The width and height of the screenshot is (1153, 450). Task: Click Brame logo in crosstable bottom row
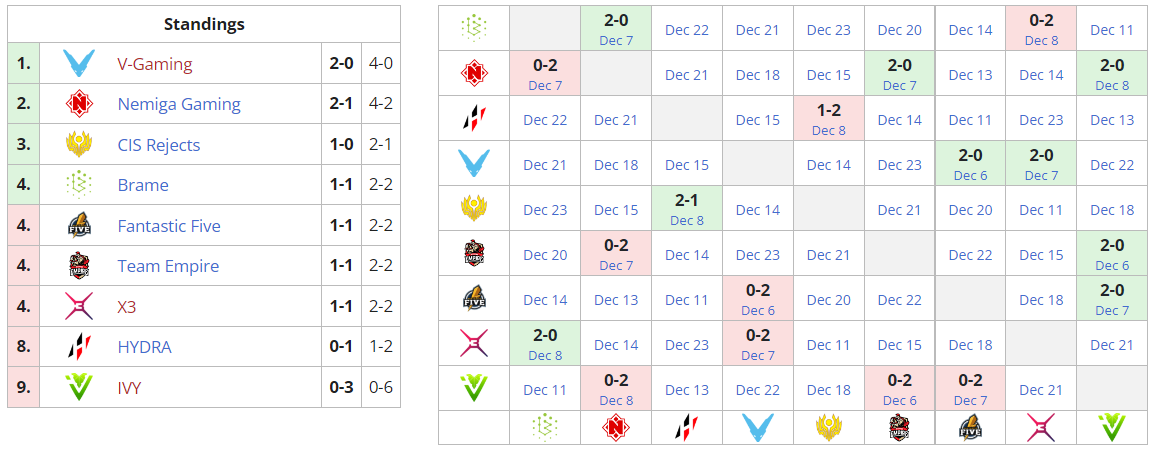(545, 427)
